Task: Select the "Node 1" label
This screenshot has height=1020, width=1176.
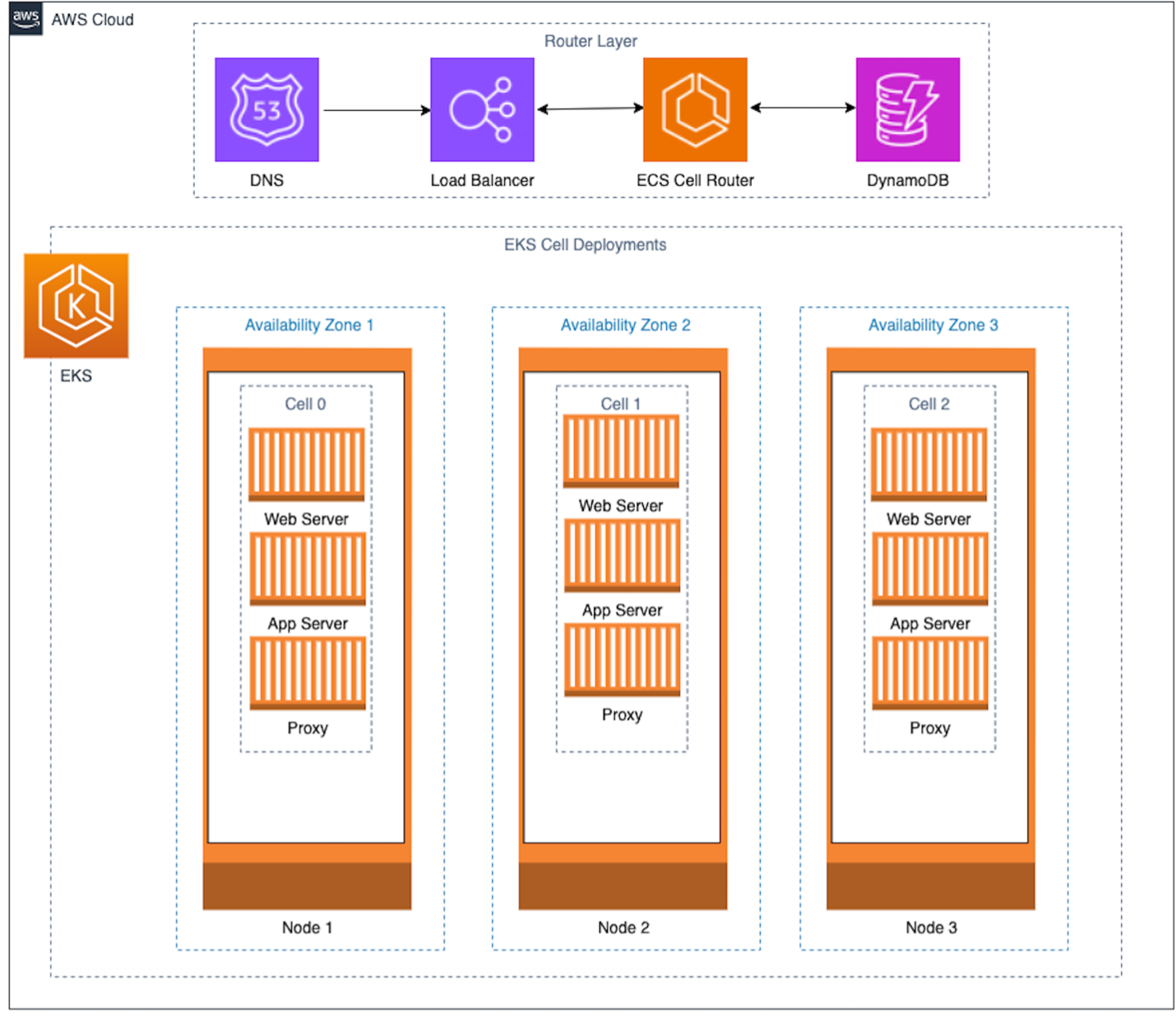Action: point(308,928)
